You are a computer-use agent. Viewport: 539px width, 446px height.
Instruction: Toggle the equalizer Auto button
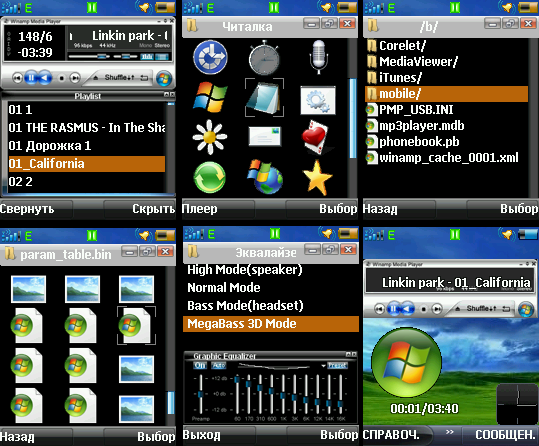point(219,365)
